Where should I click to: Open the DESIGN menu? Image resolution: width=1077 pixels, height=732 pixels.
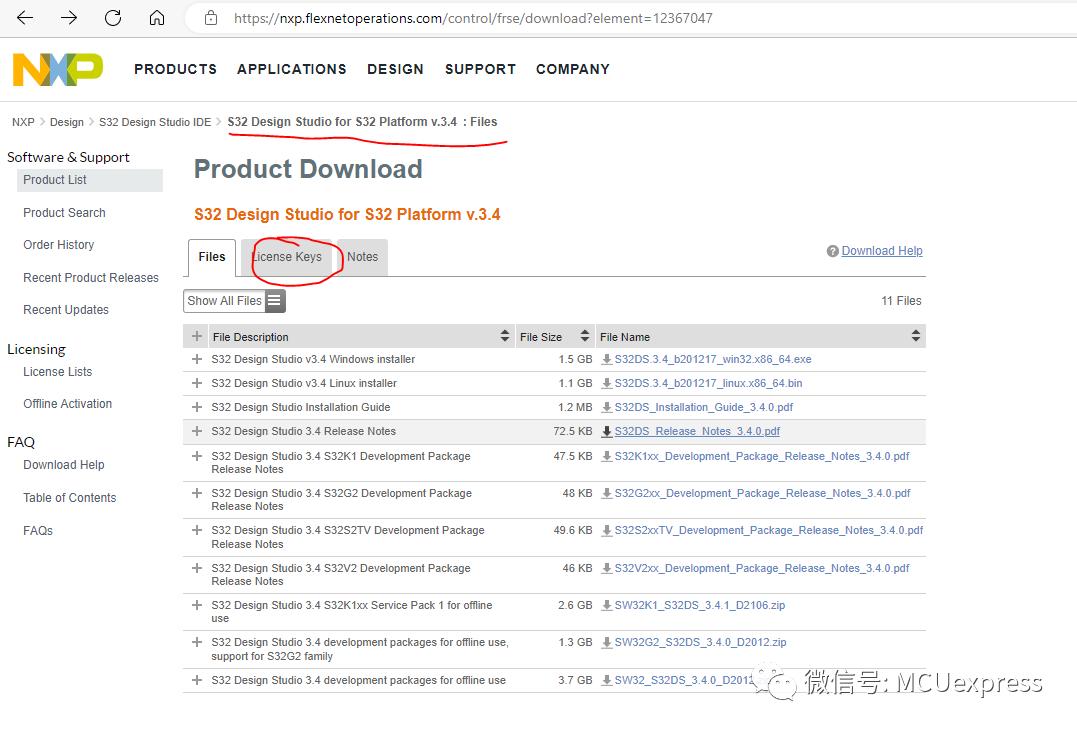pos(396,69)
